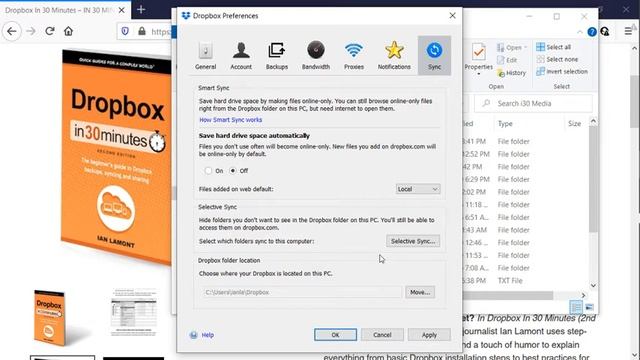
Task: Click Select all in File Explorer
Action: tap(553, 47)
